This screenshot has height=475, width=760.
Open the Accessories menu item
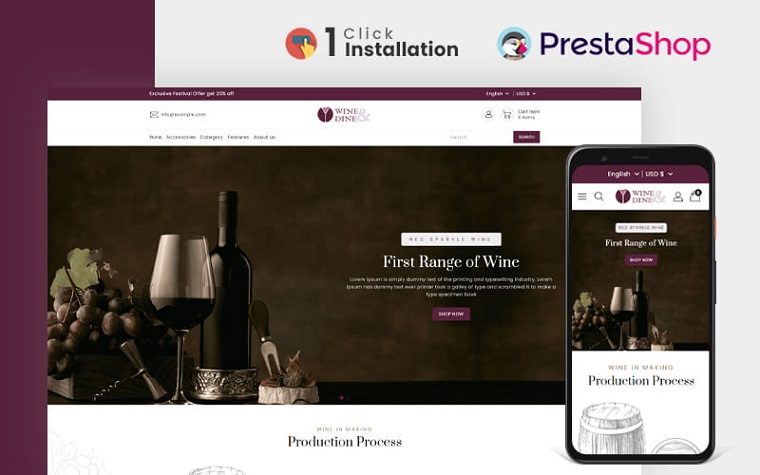coord(181,137)
